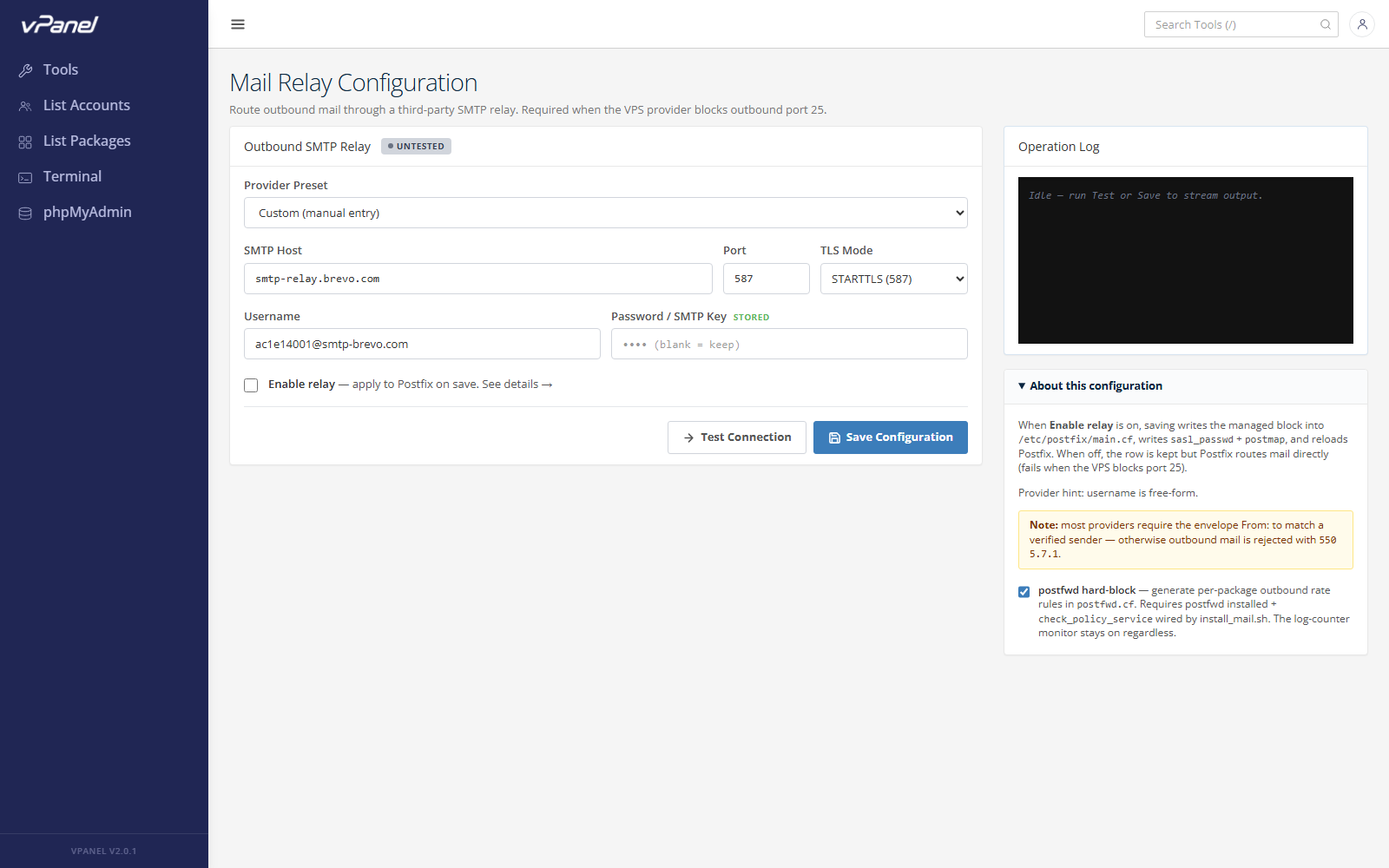The height and width of the screenshot is (868, 1389).
Task: Uncheck the postfwd hard-block checkbox
Action: click(x=1024, y=592)
